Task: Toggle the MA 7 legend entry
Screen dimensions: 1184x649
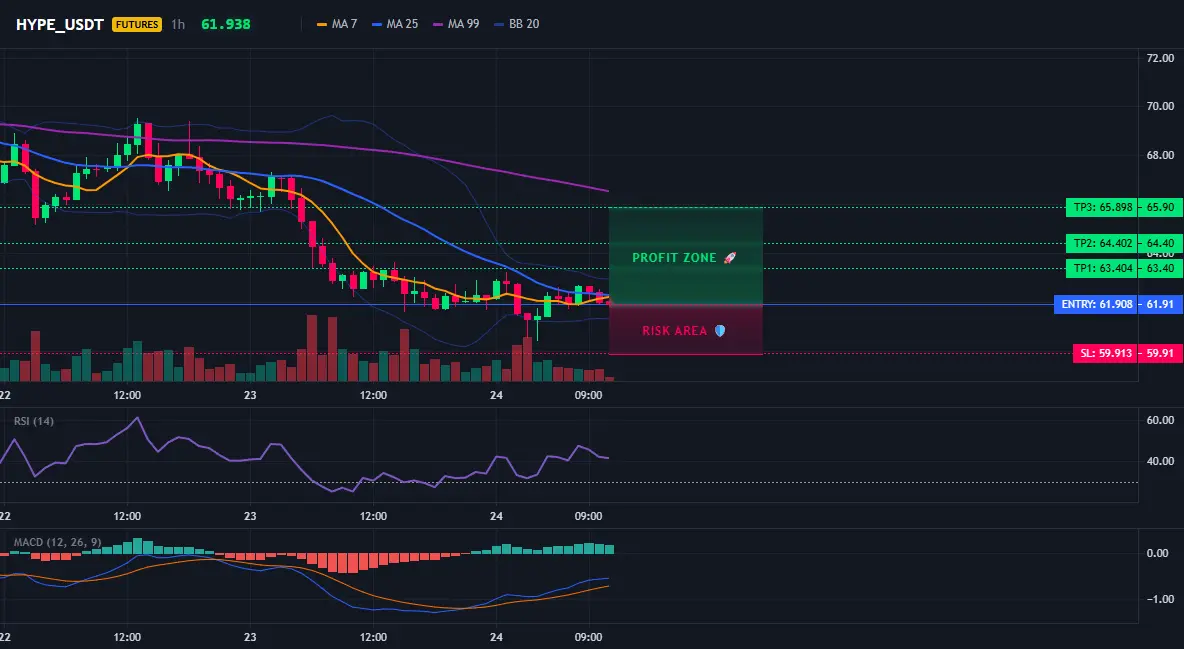Action: click(337, 24)
